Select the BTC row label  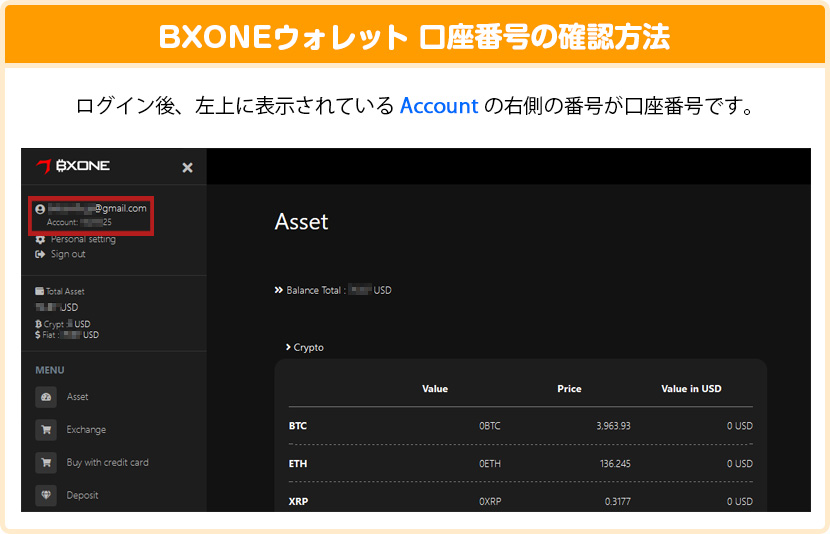(x=297, y=426)
